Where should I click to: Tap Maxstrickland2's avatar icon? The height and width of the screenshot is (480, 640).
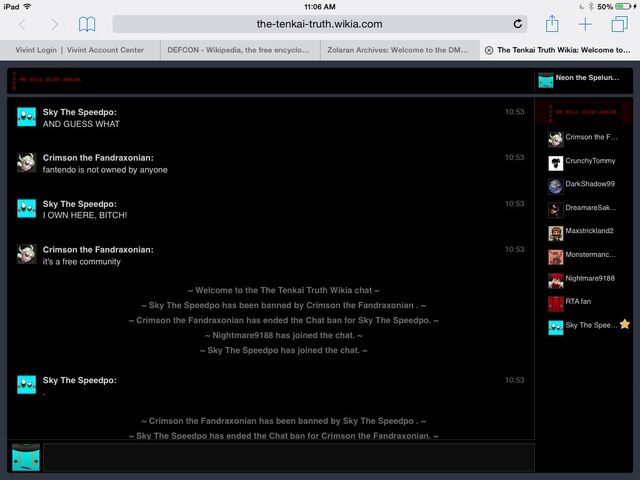pos(556,233)
